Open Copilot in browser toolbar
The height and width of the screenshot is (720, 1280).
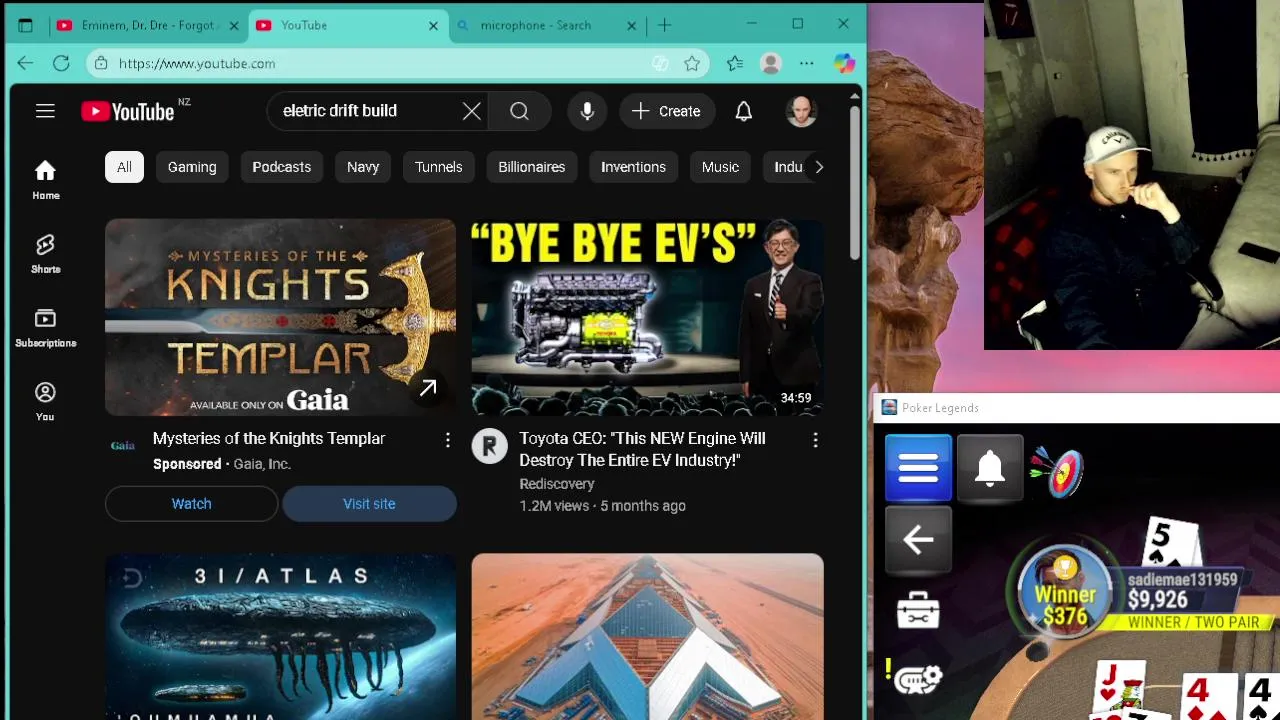coord(844,63)
